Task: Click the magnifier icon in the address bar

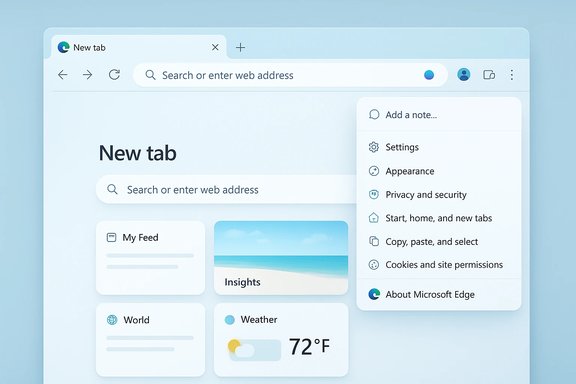Action: coord(150,75)
